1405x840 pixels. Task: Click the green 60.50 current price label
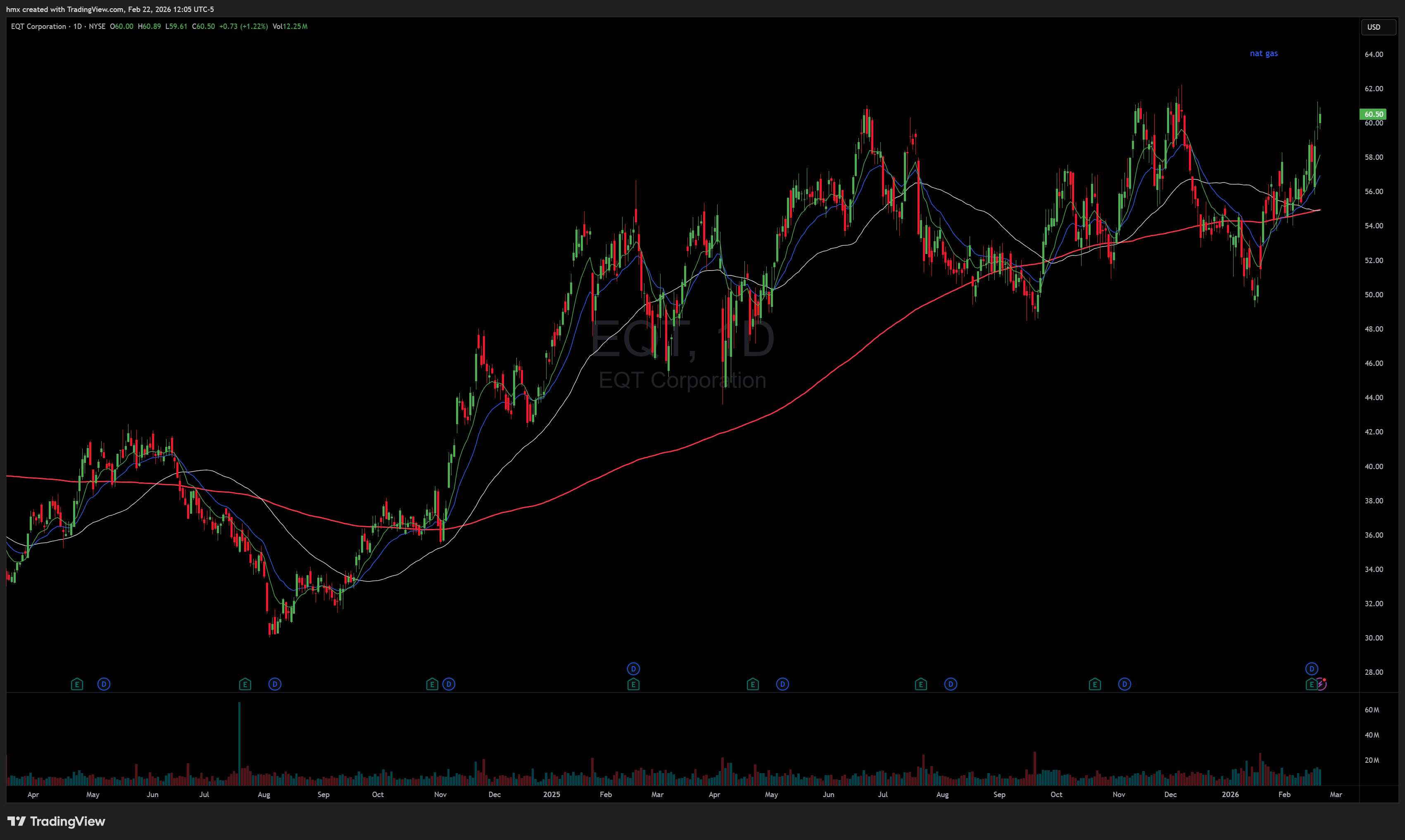point(1373,114)
